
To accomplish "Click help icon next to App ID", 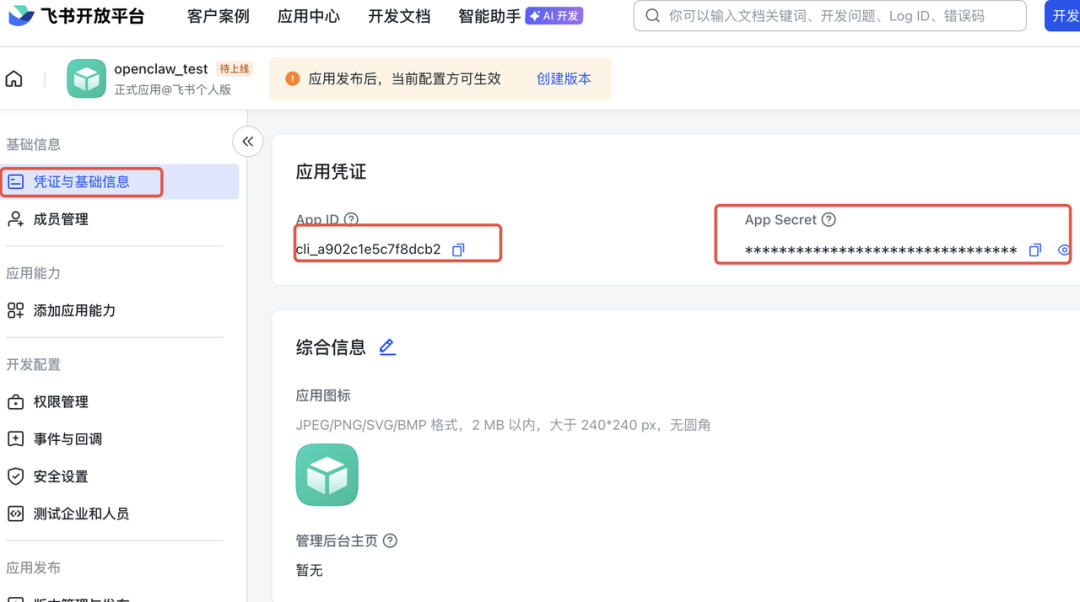I will tap(351, 220).
